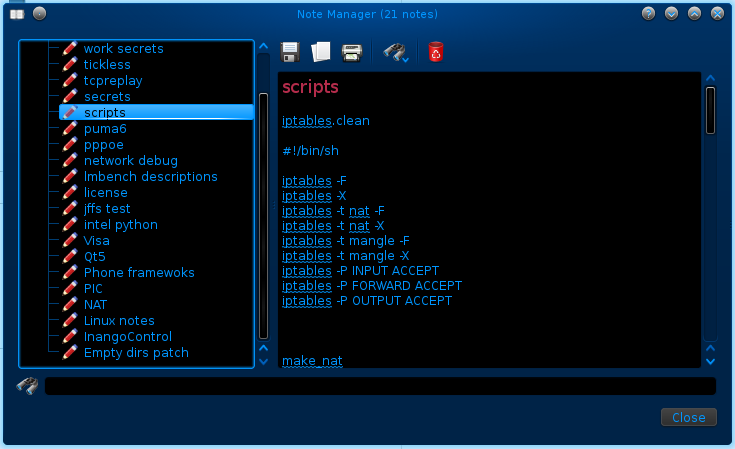The image size is (735, 449).
Task: Open the Phone framewoks note
Action: point(139,272)
